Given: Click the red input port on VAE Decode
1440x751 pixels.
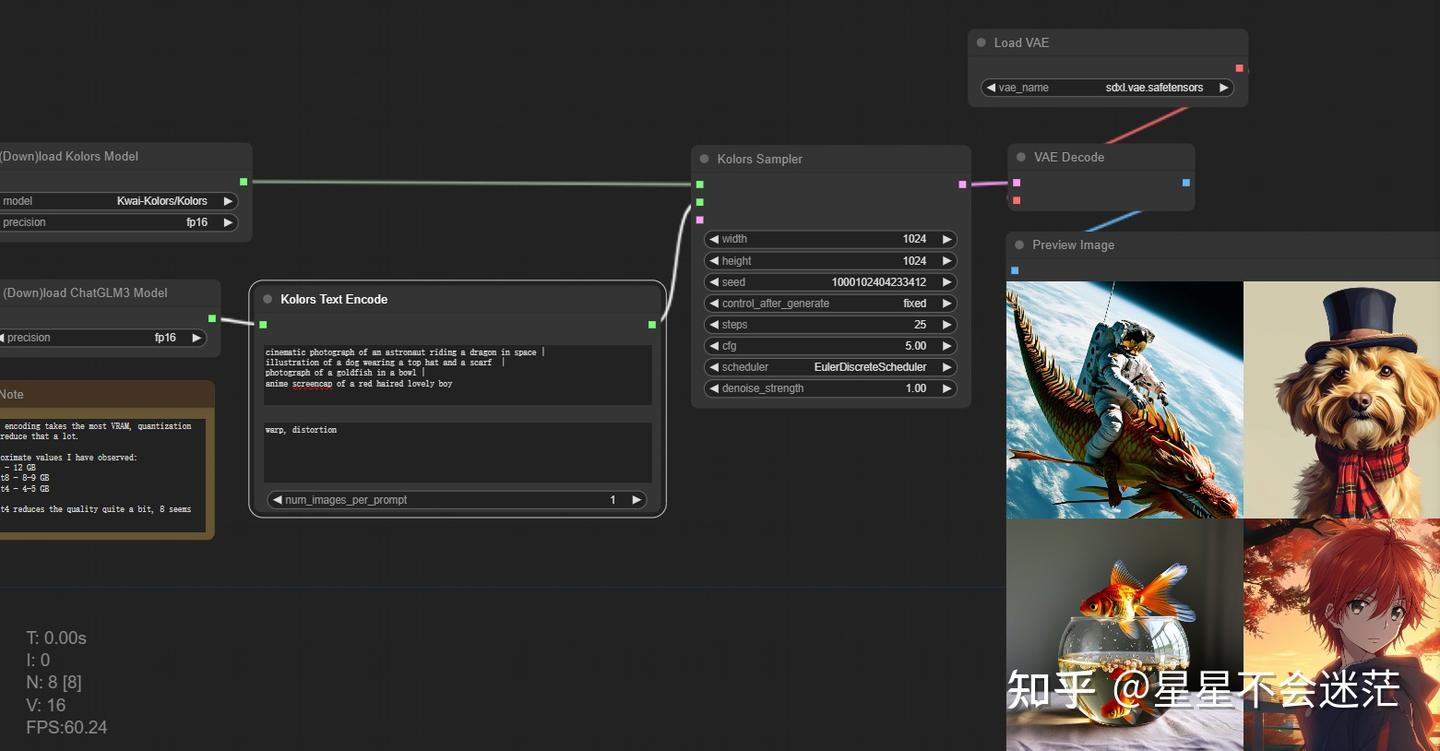Looking at the screenshot, I should pos(1016,200).
